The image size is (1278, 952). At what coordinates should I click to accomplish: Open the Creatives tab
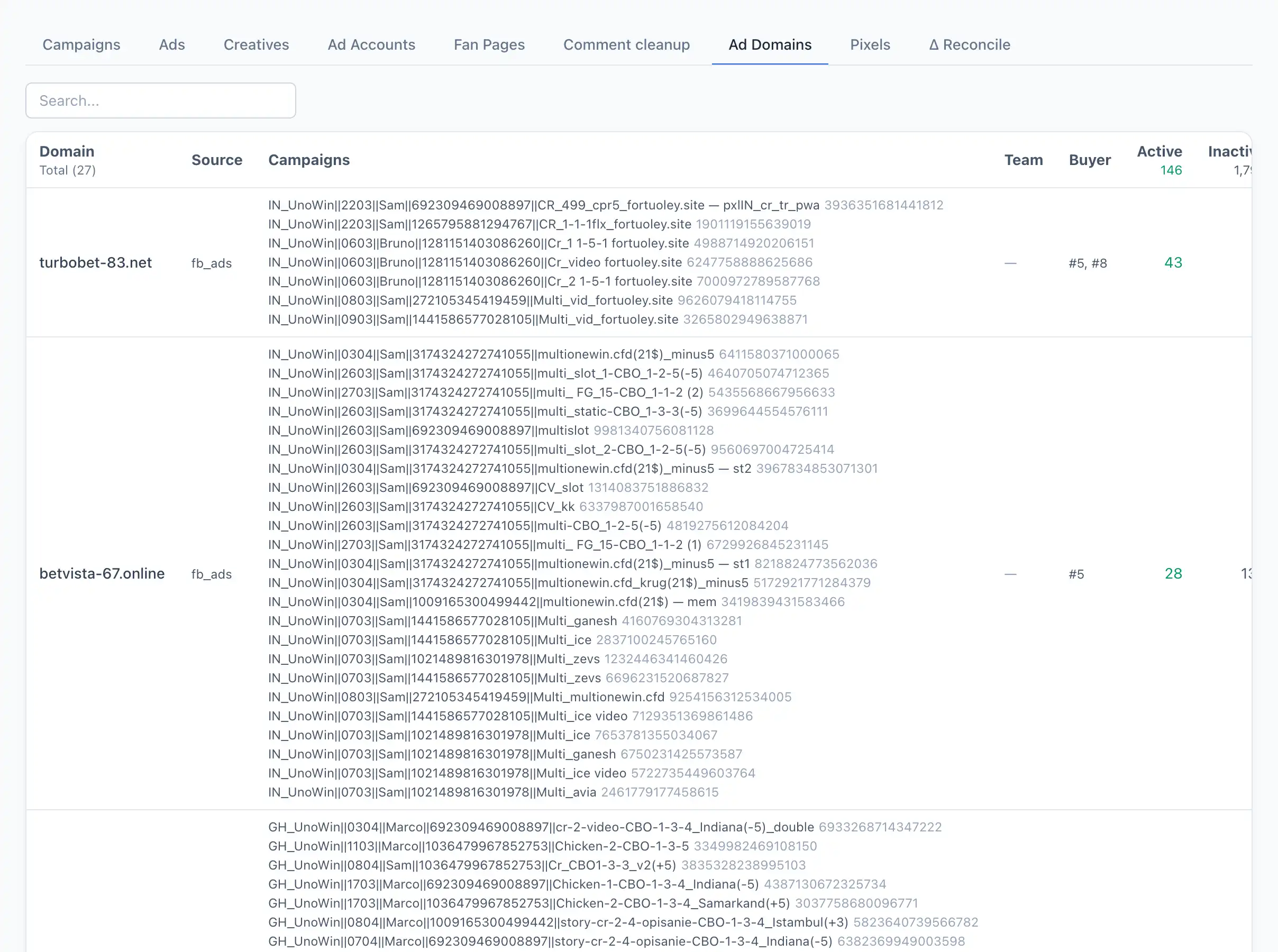pyautogui.click(x=257, y=45)
